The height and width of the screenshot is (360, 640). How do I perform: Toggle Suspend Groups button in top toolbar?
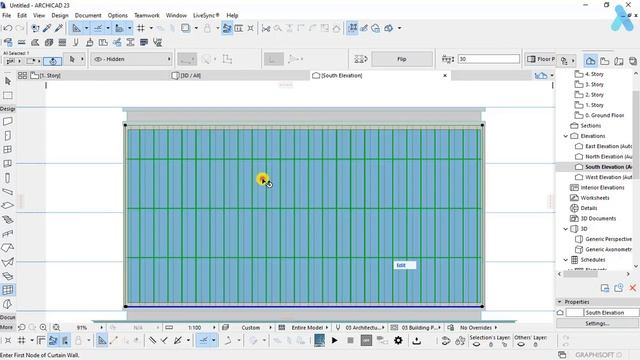(227, 28)
